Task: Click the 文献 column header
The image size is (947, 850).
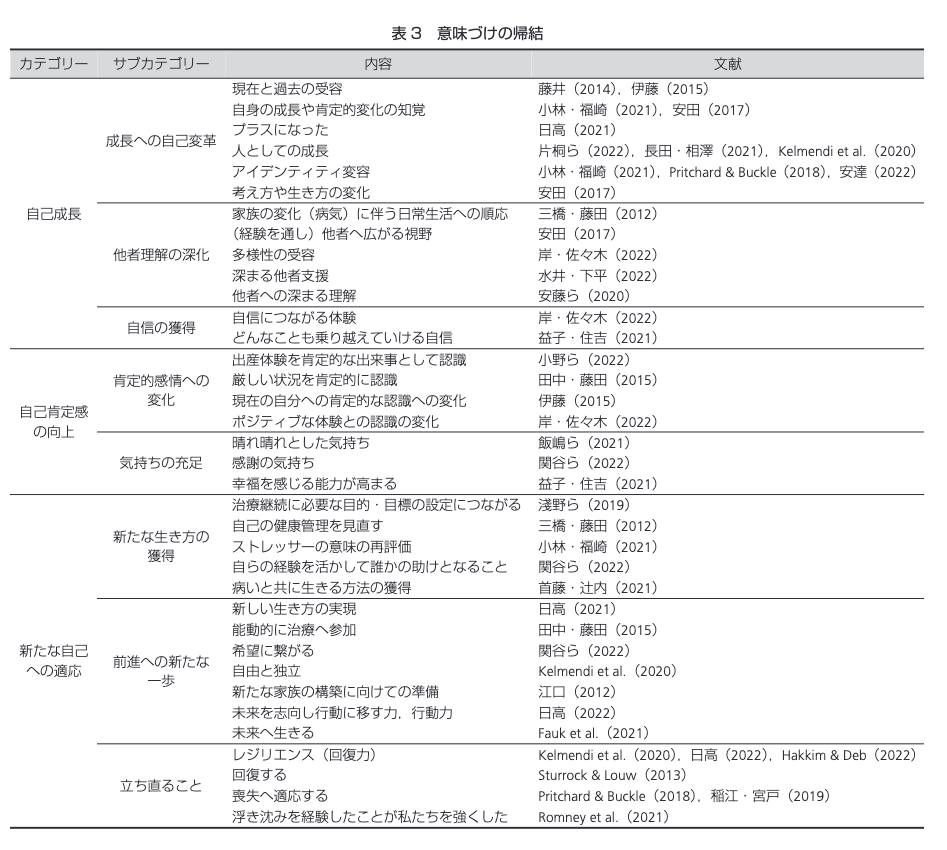Action: click(727, 64)
